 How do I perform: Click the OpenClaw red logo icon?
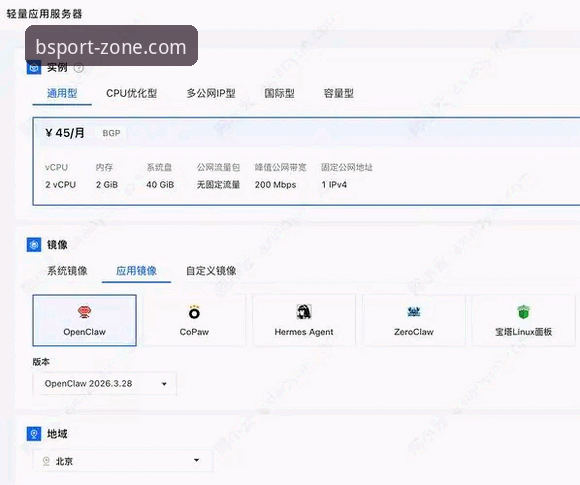coord(84,312)
